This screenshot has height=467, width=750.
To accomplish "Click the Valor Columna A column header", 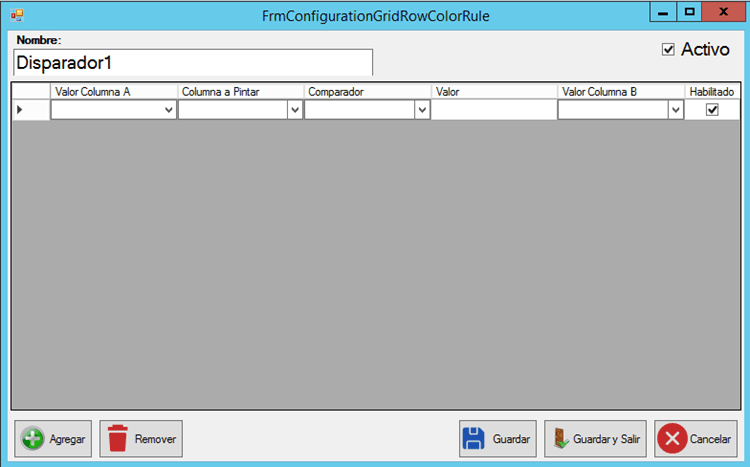I will [x=113, y=91].
